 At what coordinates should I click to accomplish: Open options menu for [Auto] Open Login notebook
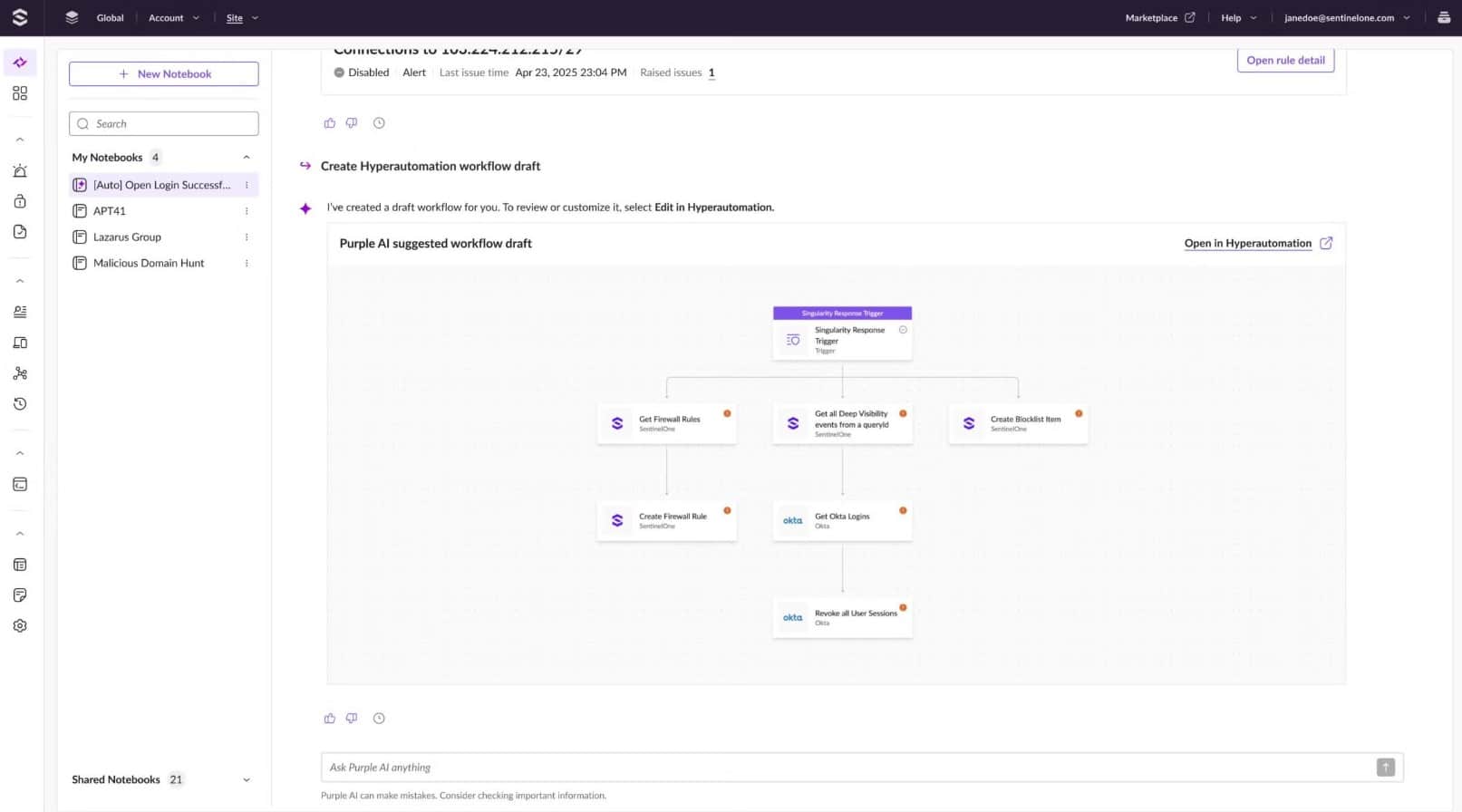click(247, 185)
